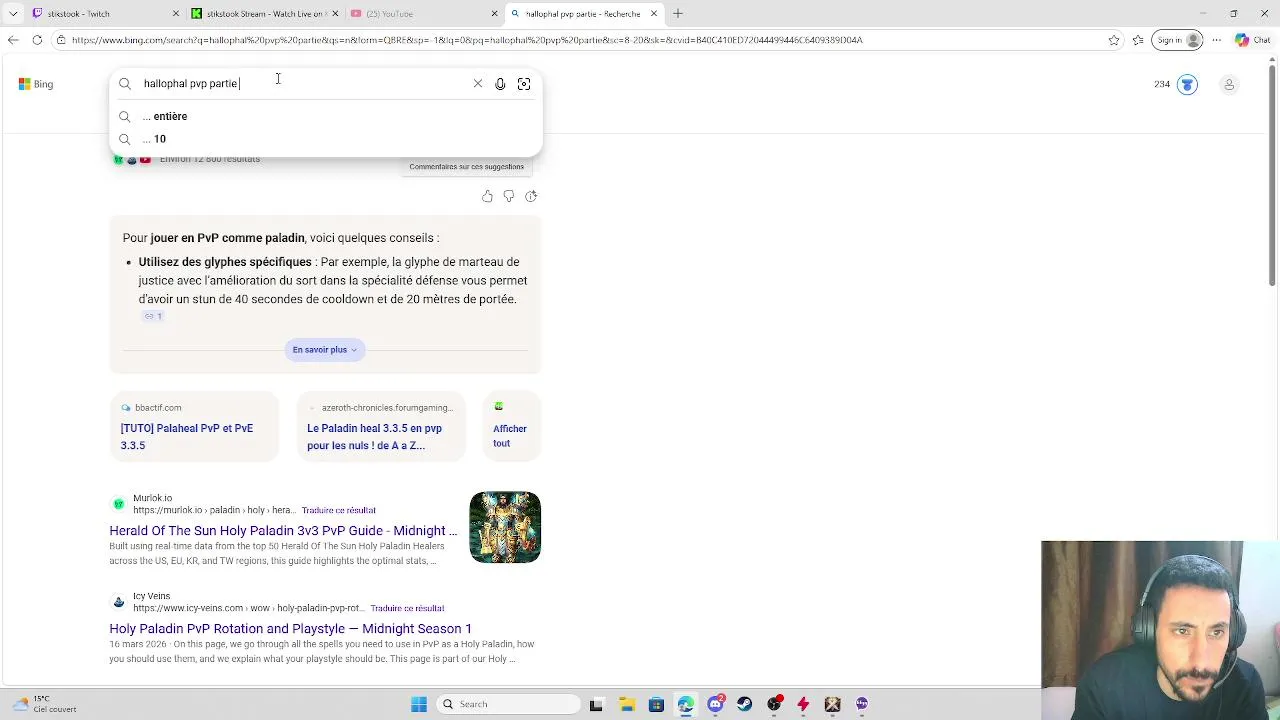
Task: Switch to stikstook Stream Kick tab
Action: [264, 14]
